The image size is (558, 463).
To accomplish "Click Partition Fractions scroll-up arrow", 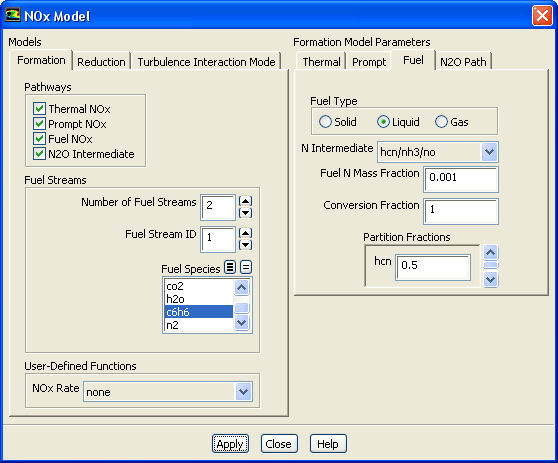I will (490, 253).
